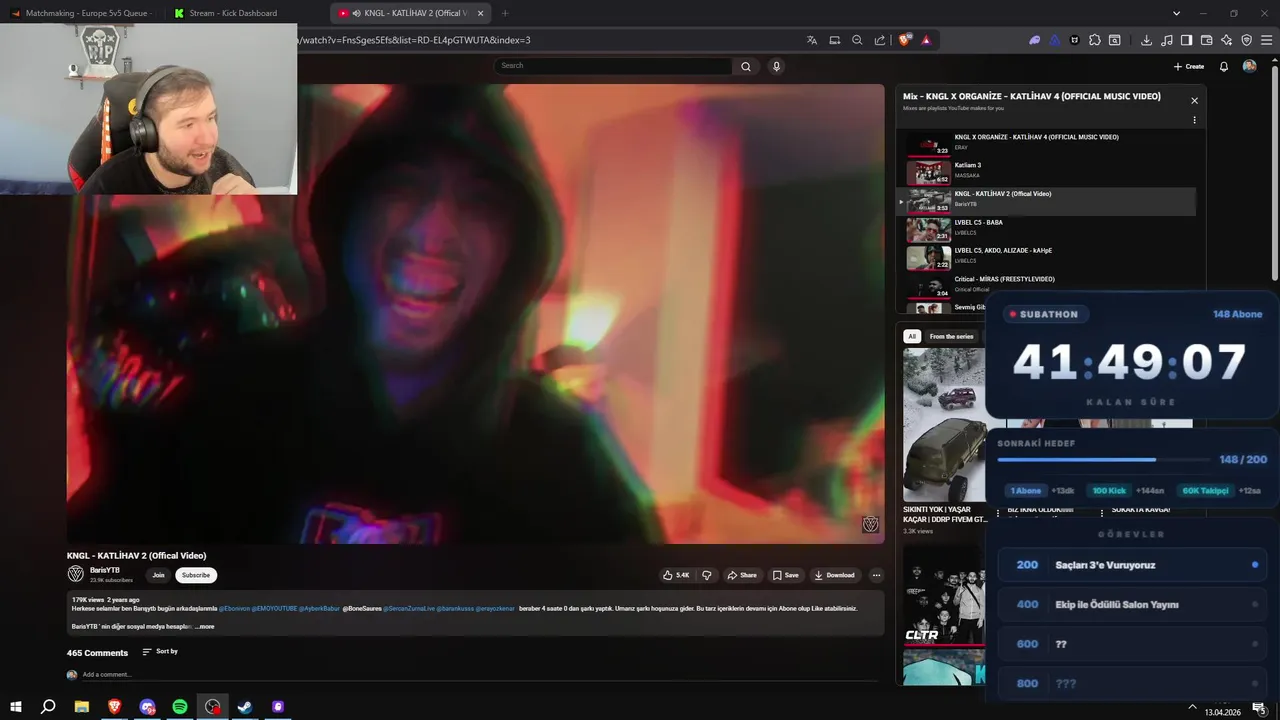Open the Leo AI sparkle icon
This screenshot has width=1280, height=720.
point(1226,40)
